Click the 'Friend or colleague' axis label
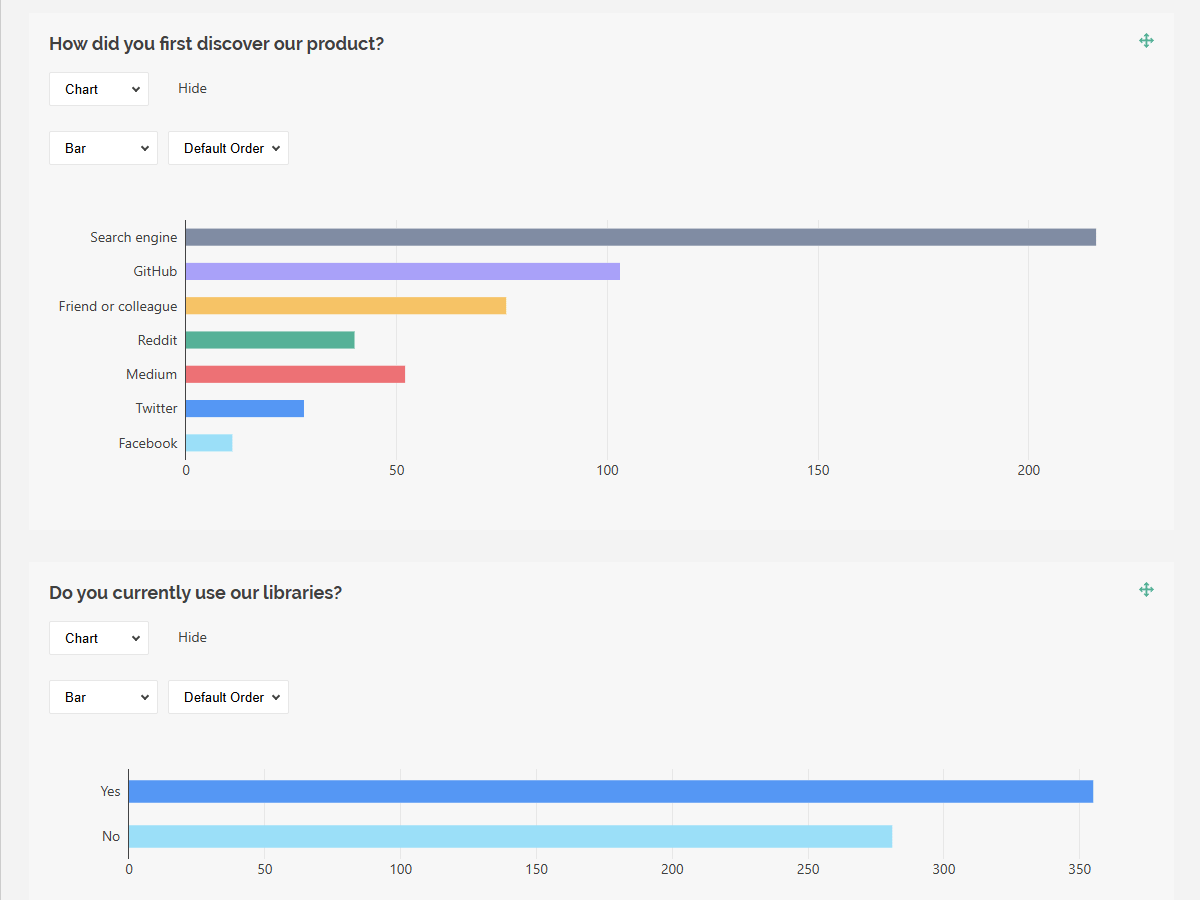The image size is (1200, 900). tap(118, 306)
